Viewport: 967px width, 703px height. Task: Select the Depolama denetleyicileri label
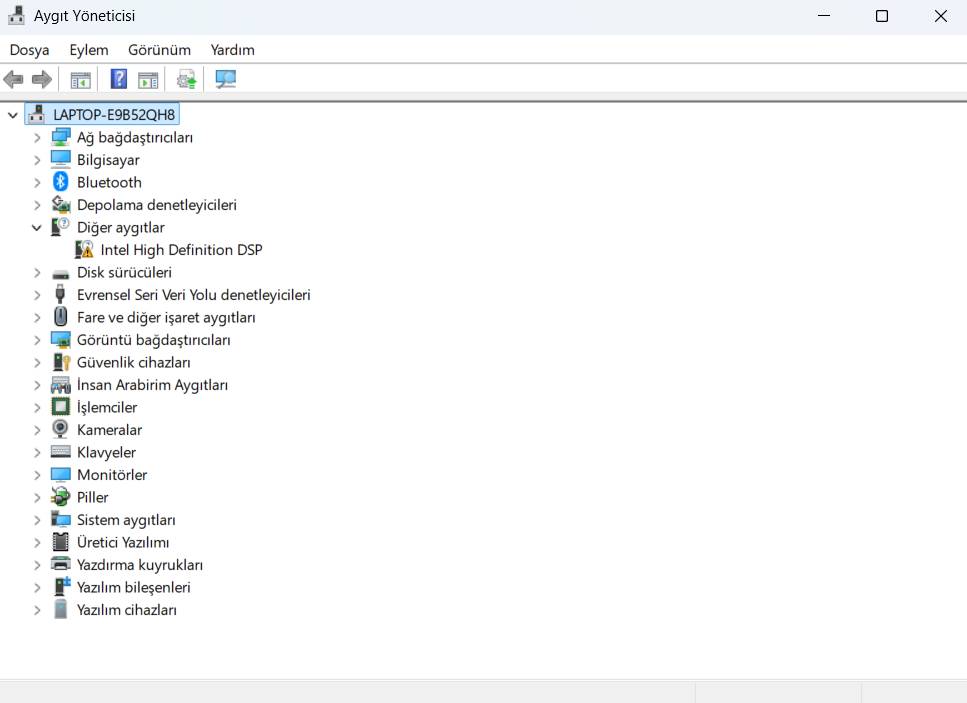tap(157, 205)
